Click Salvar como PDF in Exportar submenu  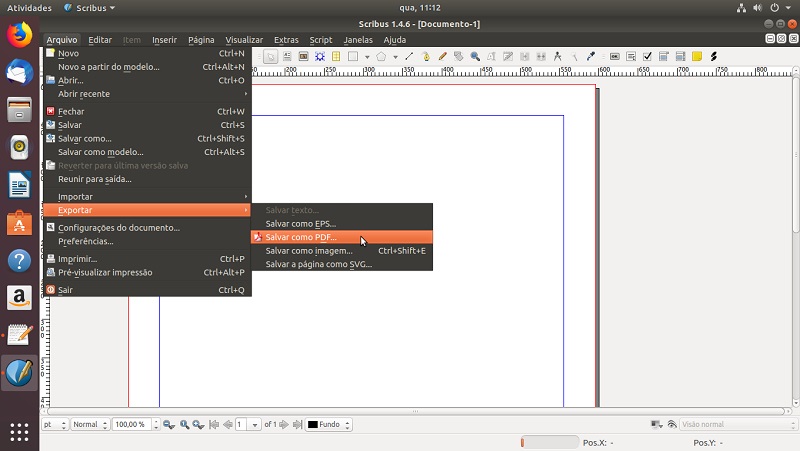(342, 237)
